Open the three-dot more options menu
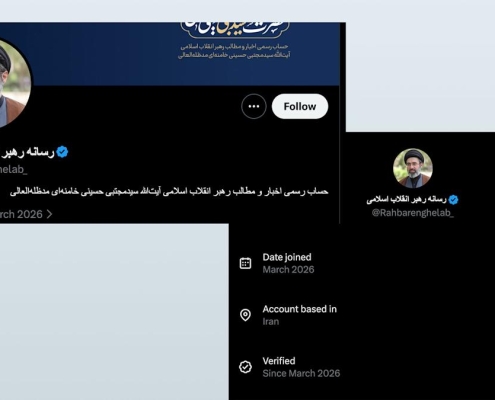This screenshot has width=495, height=400. click(x=254, y=106)
